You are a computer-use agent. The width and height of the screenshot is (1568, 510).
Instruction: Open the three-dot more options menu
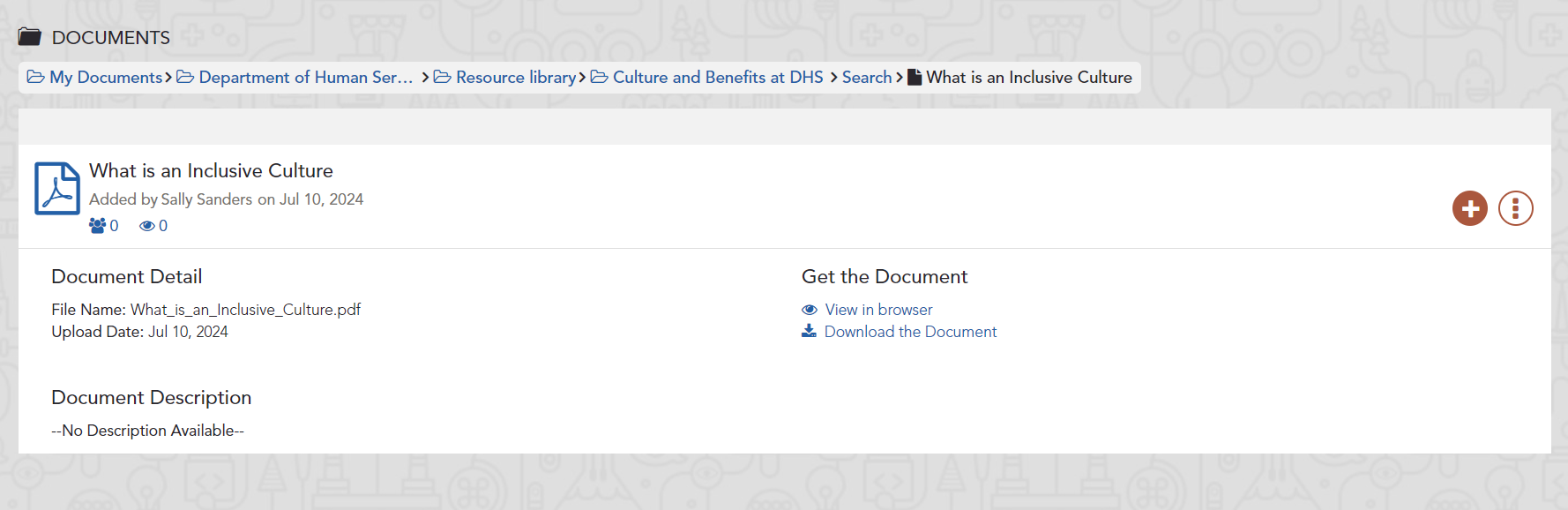pyautogui.click(x=1515, y=208)
